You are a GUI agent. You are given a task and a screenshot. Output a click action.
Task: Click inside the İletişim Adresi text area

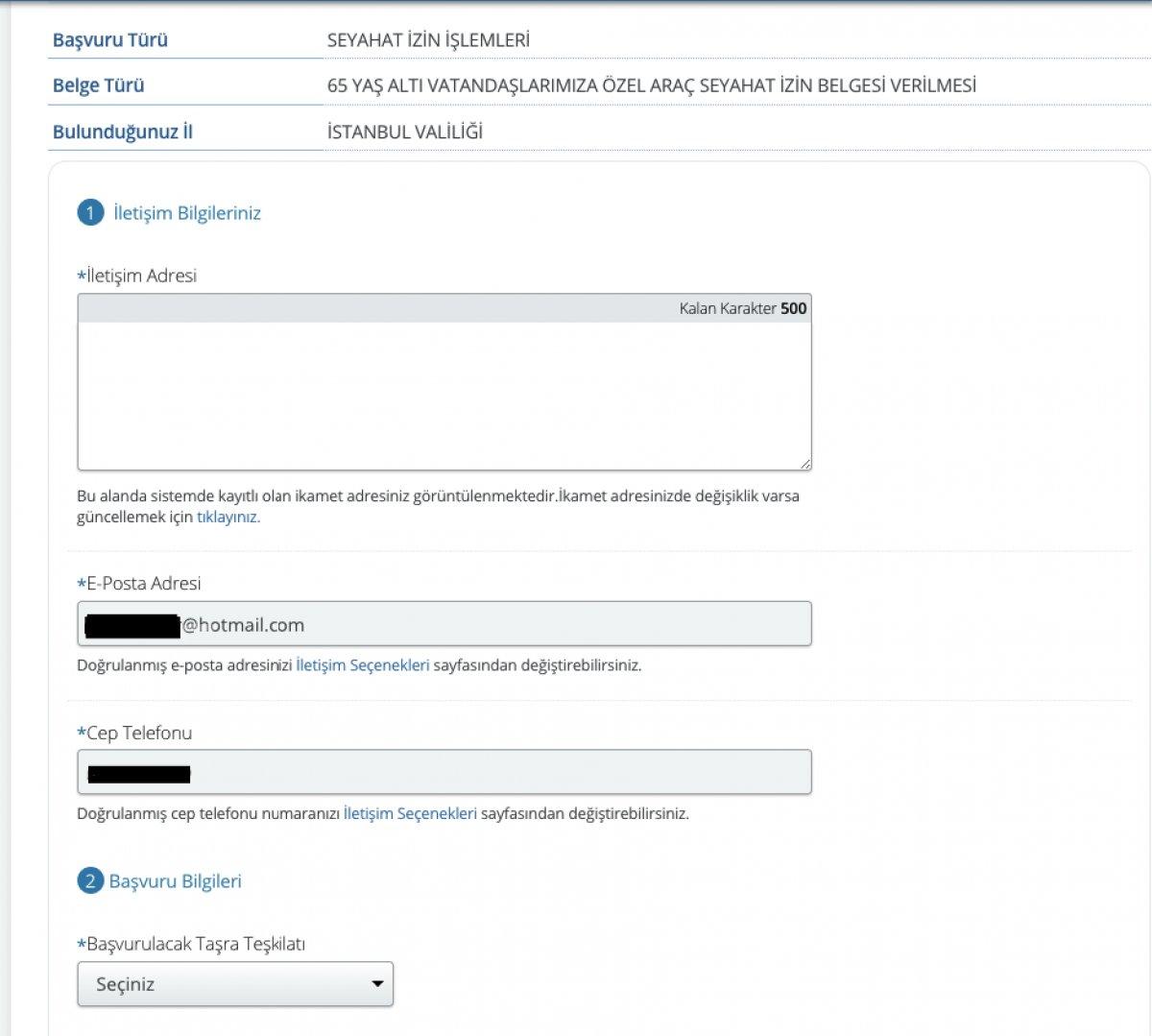pyautogui.click(x=444, y=394)
